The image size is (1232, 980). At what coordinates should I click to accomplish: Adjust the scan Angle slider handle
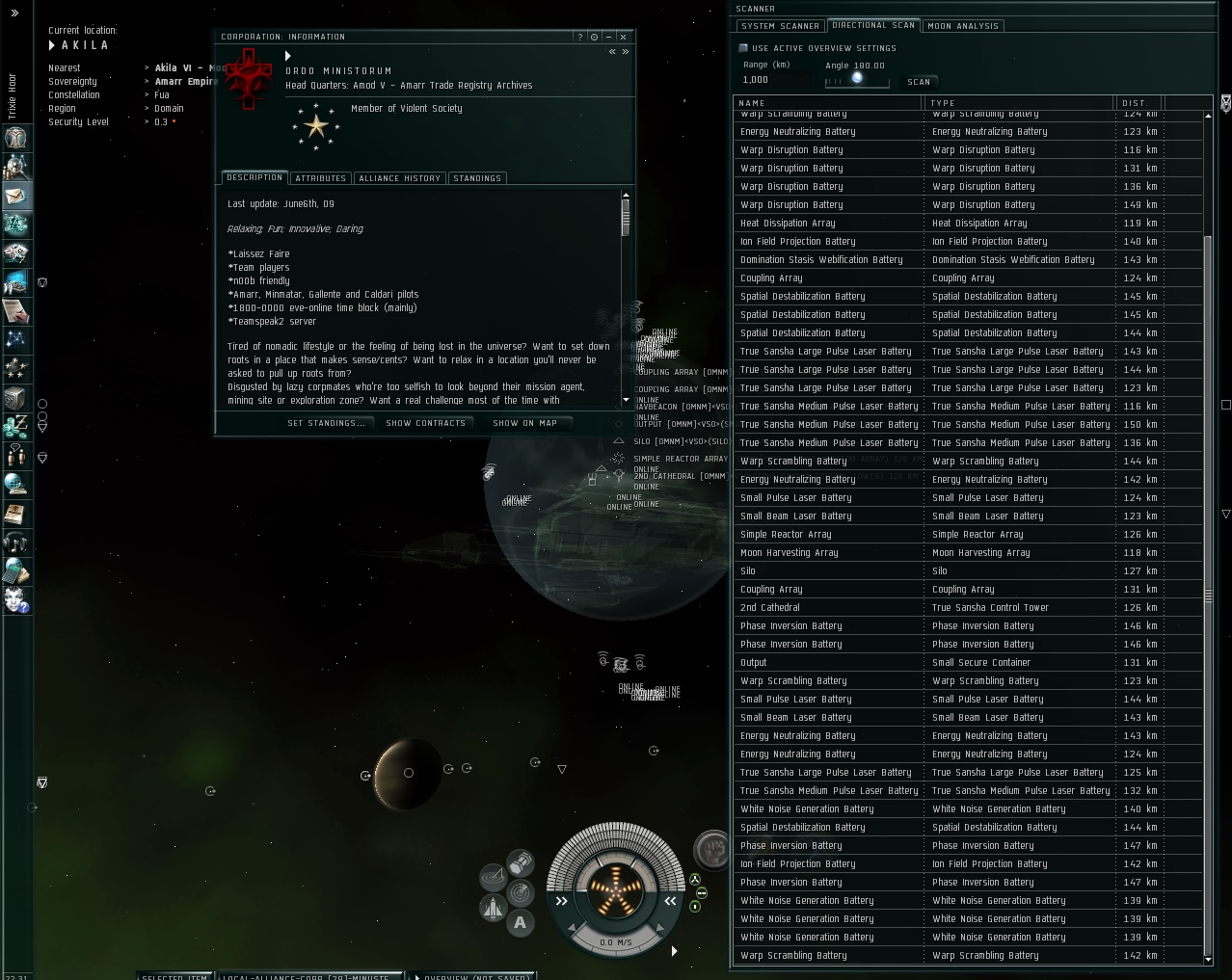[x=857, y=79]
